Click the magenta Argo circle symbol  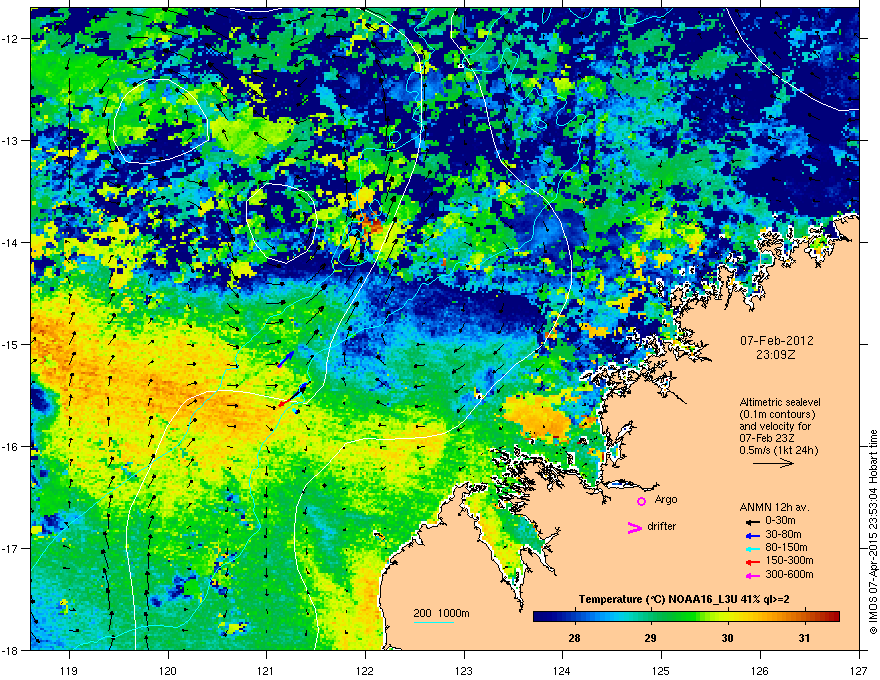pyautogui.click(x=641, y=501)
